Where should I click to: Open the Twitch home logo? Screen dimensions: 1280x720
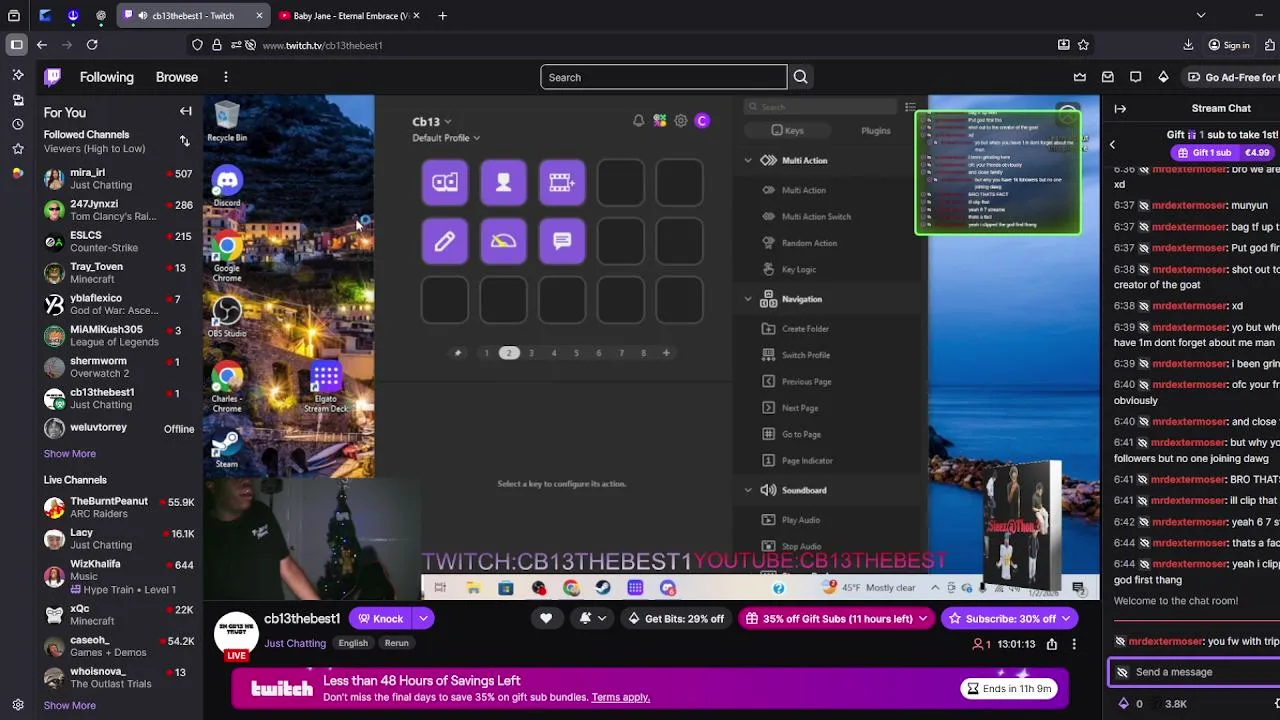pos(53,77)
